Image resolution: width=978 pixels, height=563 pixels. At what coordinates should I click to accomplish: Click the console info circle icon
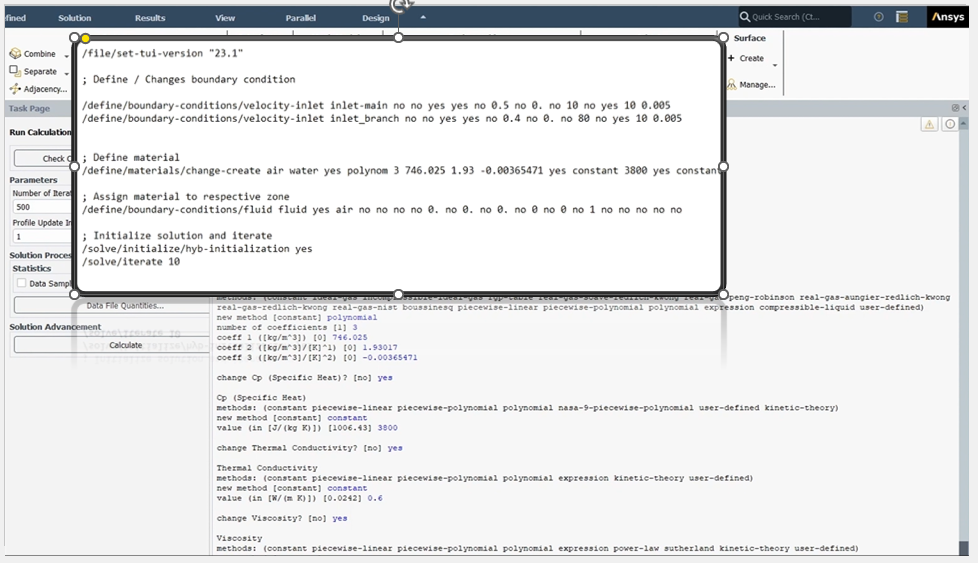tap(949, 125)
